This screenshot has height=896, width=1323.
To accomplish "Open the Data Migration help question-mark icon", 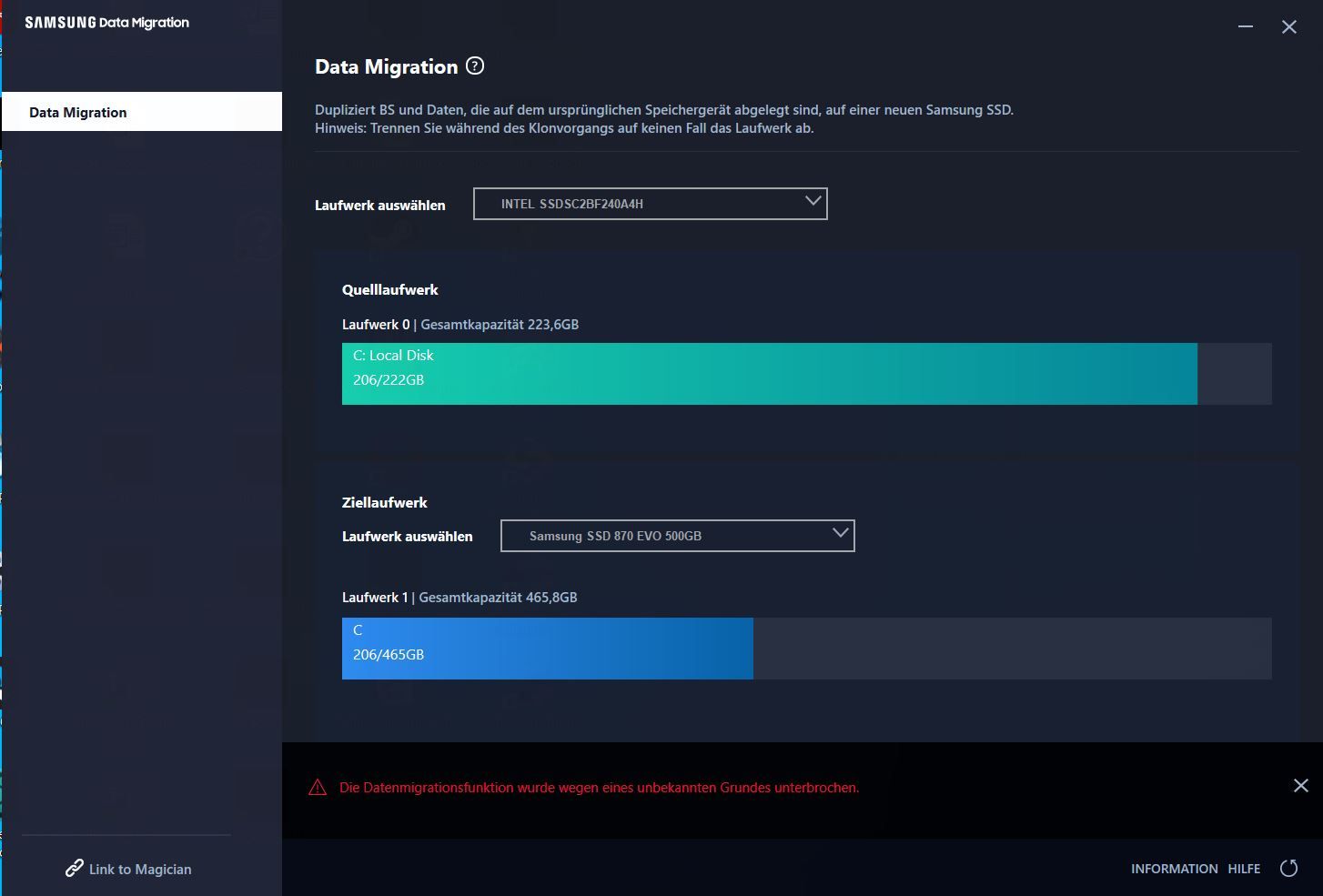I will 475,65.
